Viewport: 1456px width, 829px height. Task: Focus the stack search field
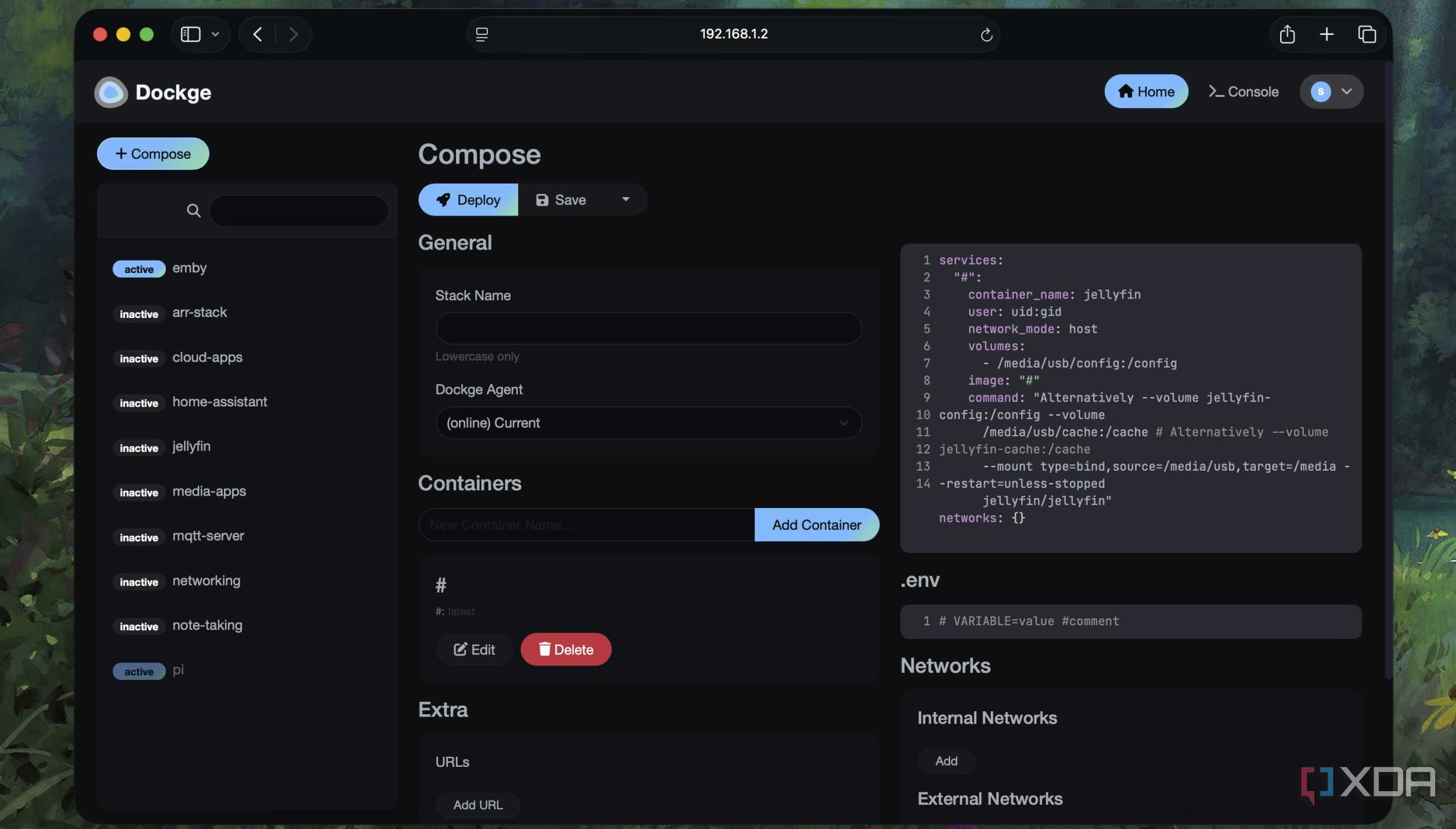(299, 210)
